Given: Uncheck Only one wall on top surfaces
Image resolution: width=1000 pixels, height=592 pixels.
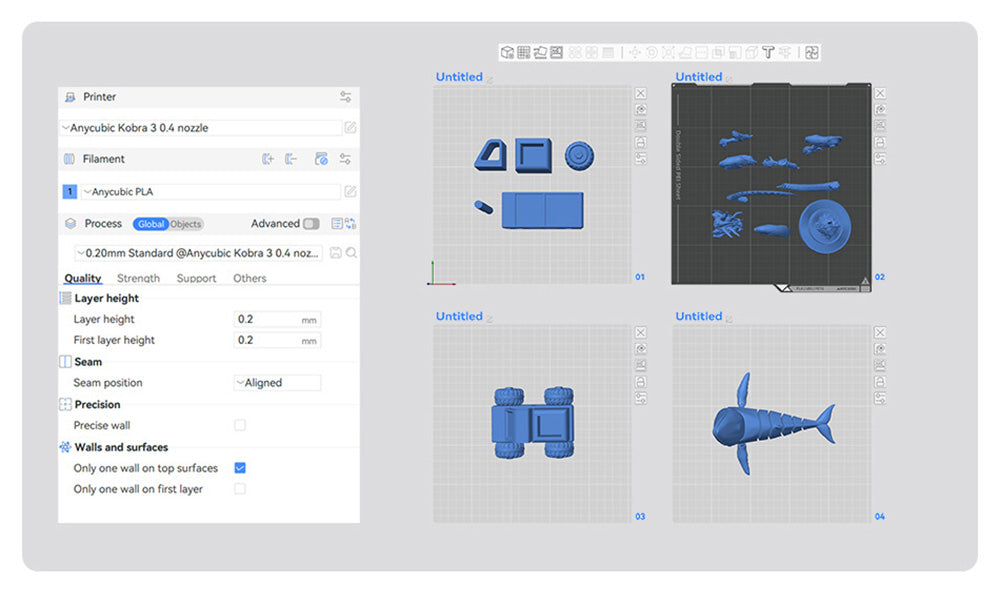Looking at the screenshot, I should tap(240, 468).
